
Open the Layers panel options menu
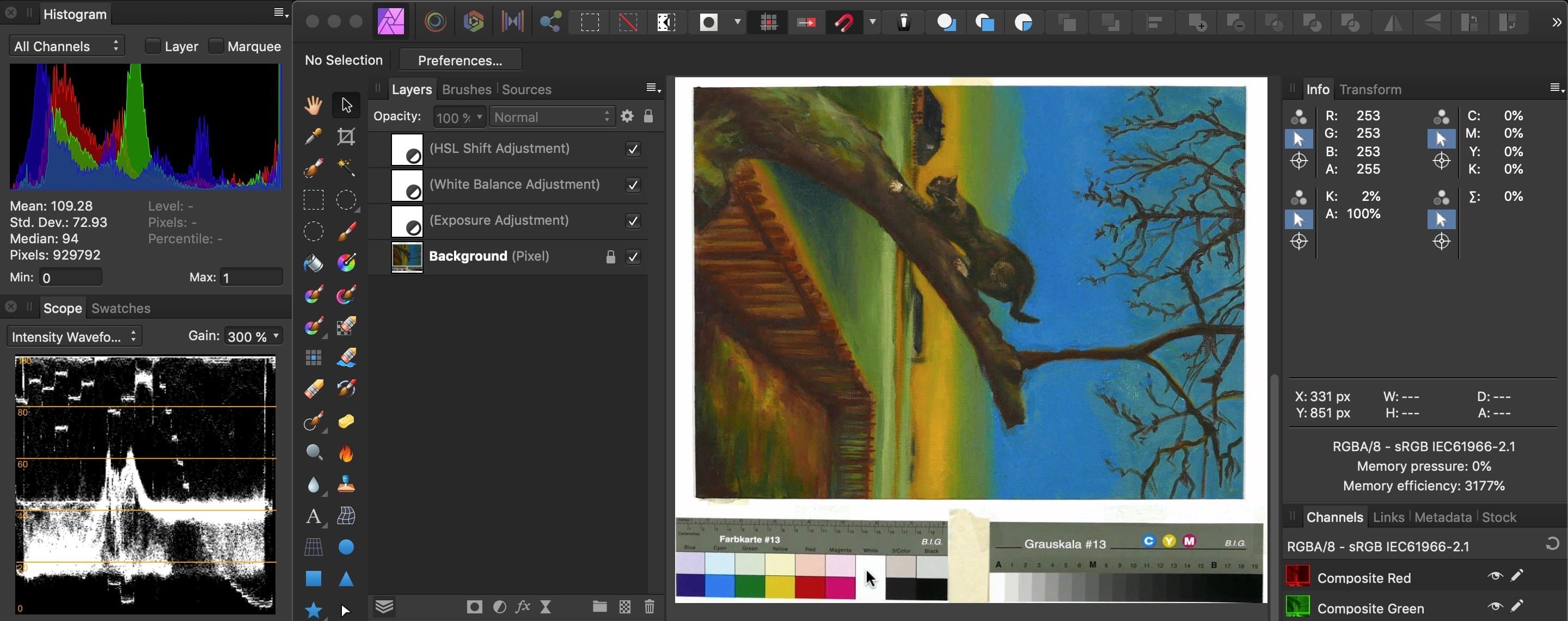pyautogui.click(x=653, y=89)
